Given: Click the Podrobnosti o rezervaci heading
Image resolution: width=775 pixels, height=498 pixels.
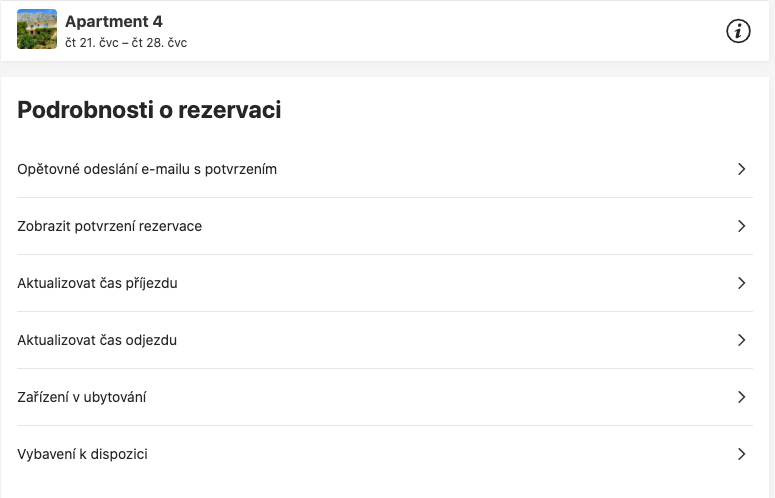Looking at the screenshot, I should click(x=149, y=111).
